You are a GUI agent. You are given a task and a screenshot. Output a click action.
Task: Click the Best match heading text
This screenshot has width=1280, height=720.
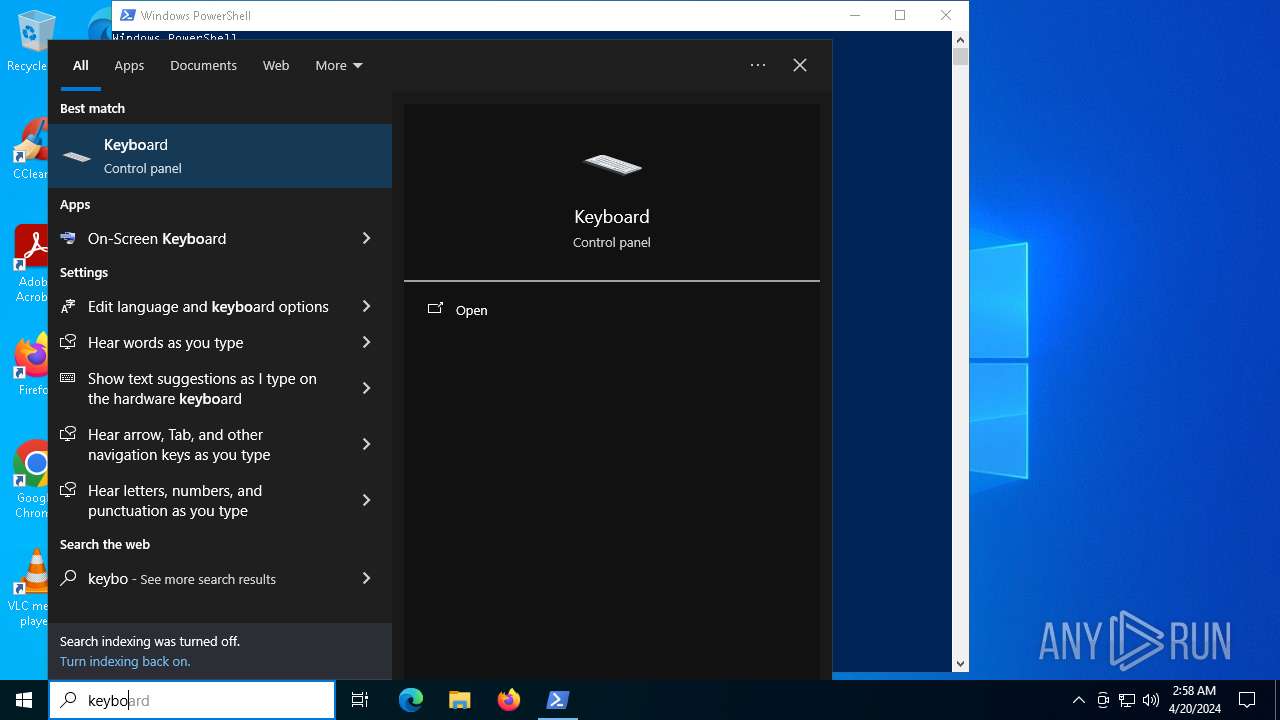(92, 108)
